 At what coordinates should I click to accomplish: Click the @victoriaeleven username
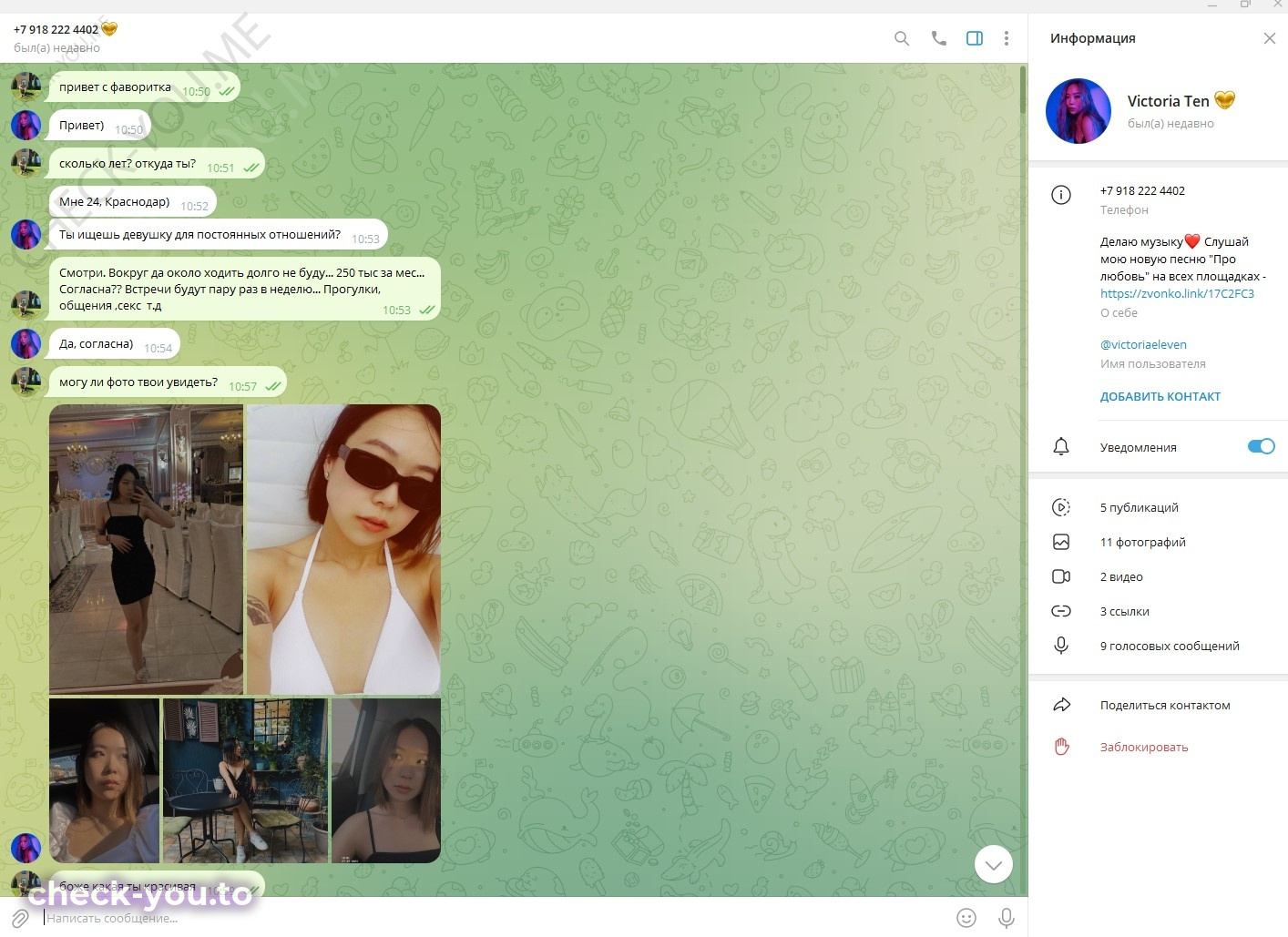click(x=1143, y=345)
